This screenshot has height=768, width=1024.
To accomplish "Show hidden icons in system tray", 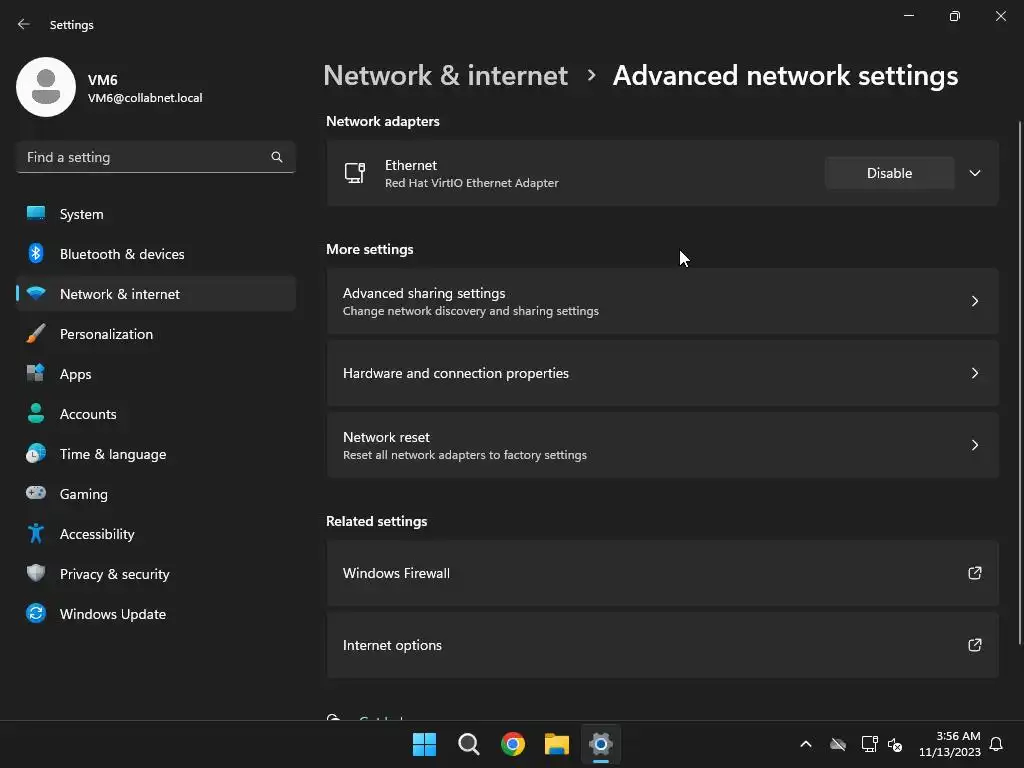I will point(805,744).
